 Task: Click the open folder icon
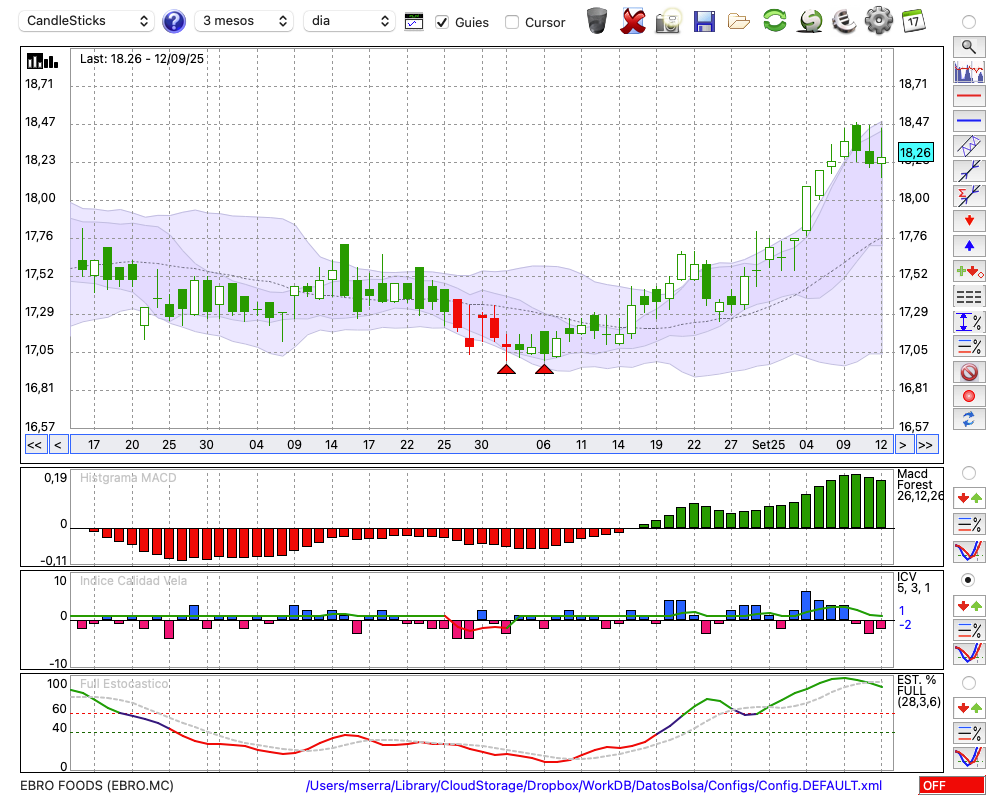pos(739,22)
